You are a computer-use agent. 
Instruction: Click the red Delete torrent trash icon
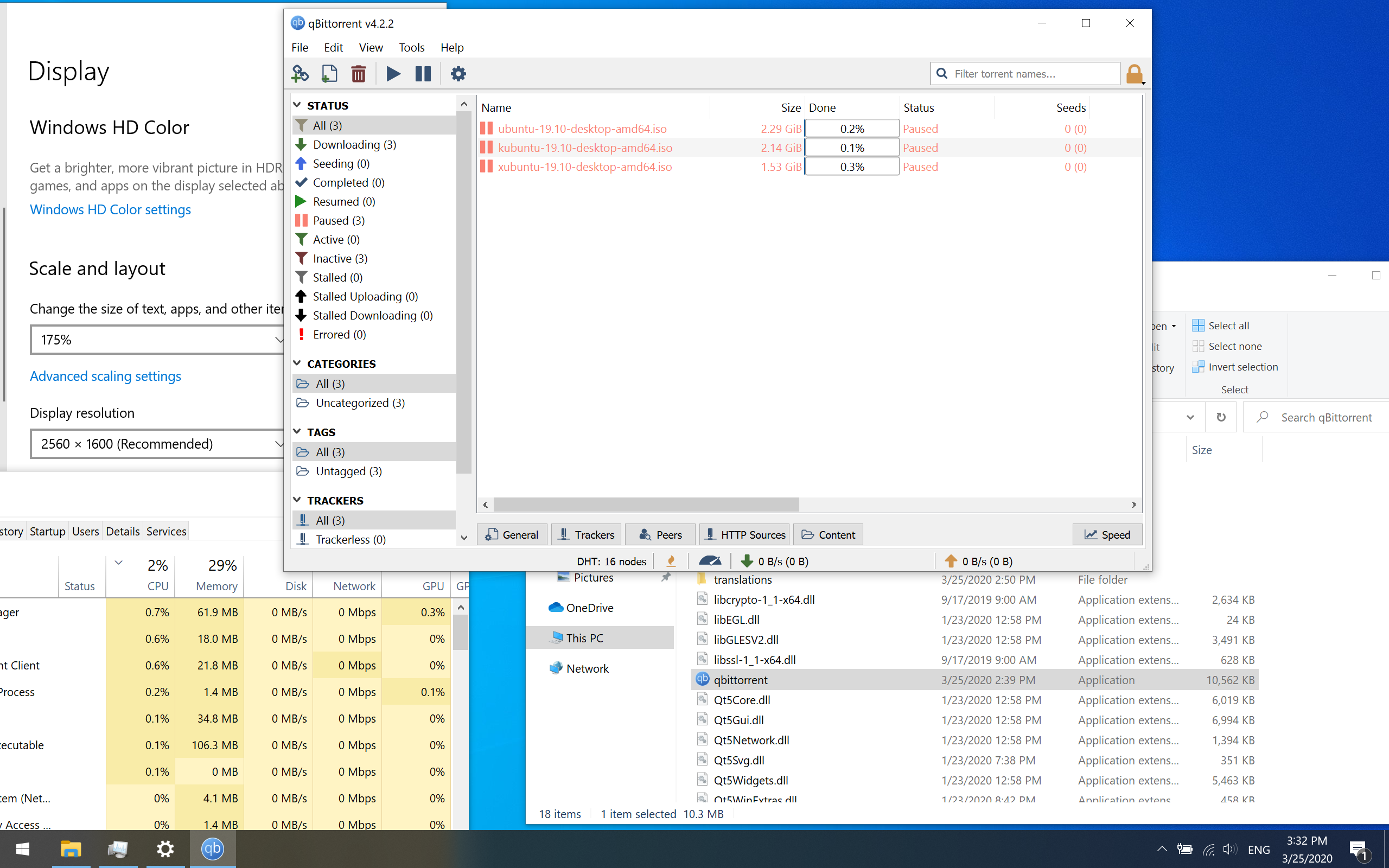click(x=359, y=73)
